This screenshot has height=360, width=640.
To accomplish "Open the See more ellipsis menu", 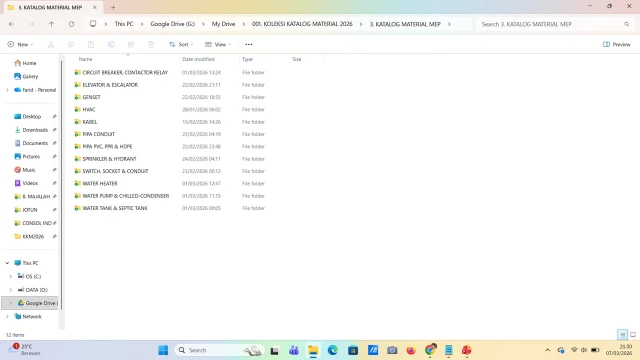I will (249, 44).
